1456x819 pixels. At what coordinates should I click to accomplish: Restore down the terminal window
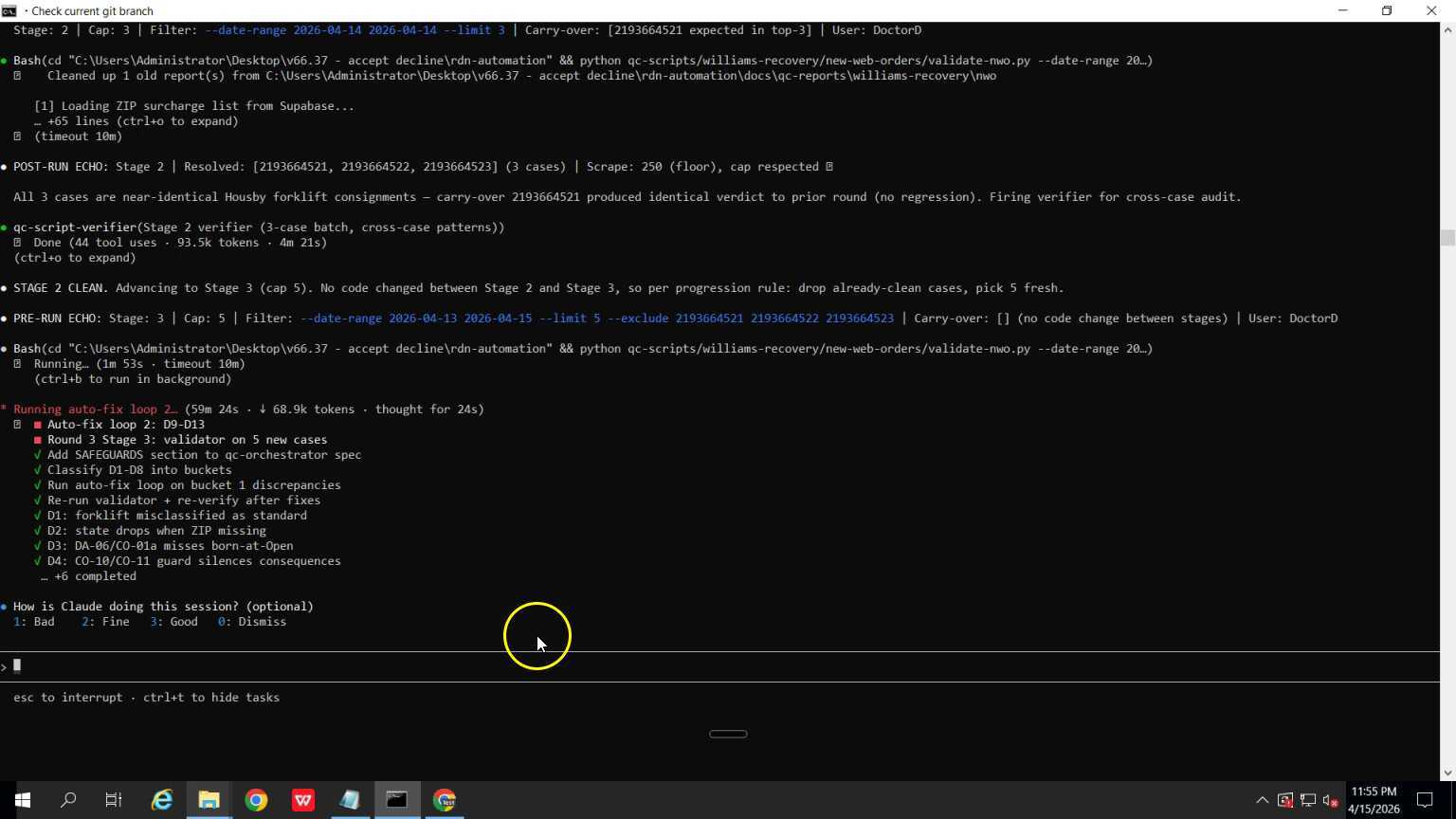pyautogui.click(x=1387, y=10)
